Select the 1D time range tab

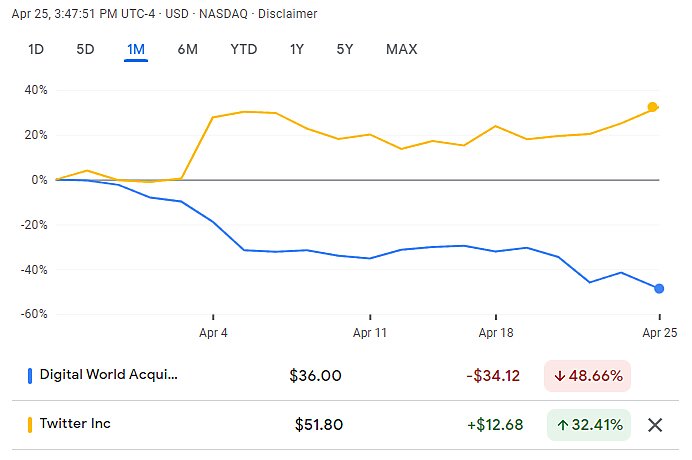pos(36,49)
